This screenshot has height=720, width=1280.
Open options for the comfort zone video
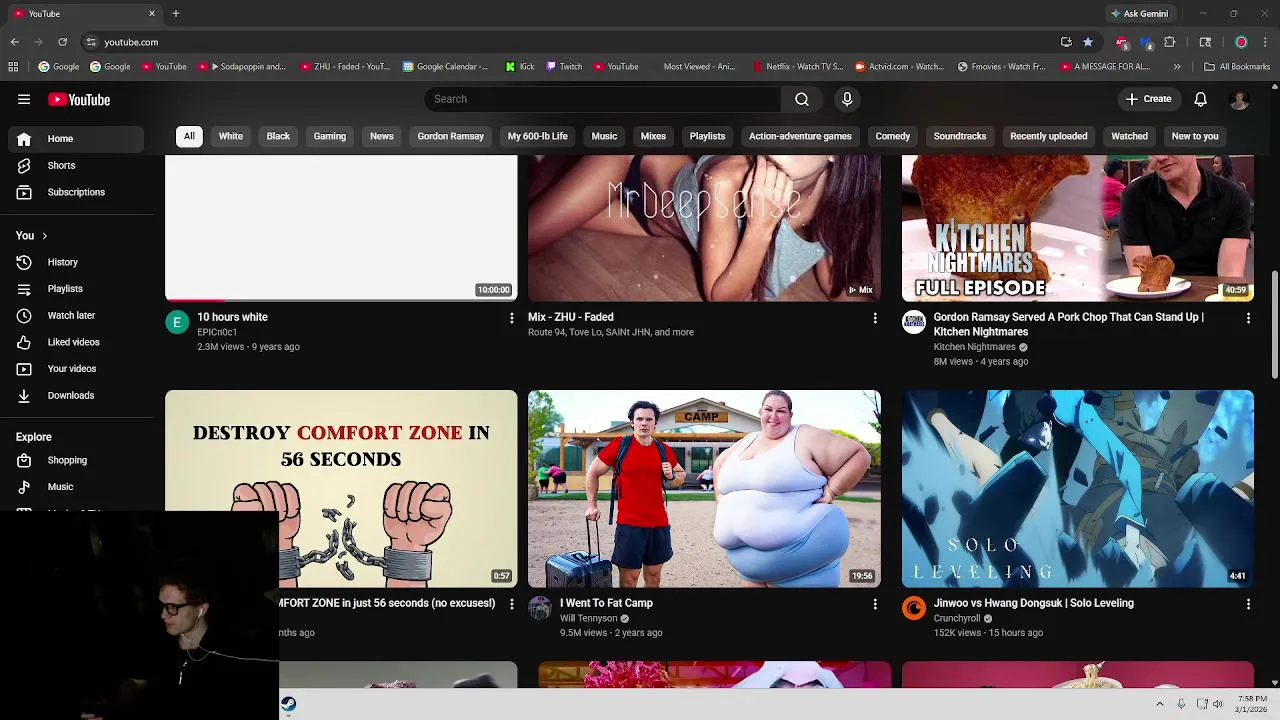coord(511,604)
